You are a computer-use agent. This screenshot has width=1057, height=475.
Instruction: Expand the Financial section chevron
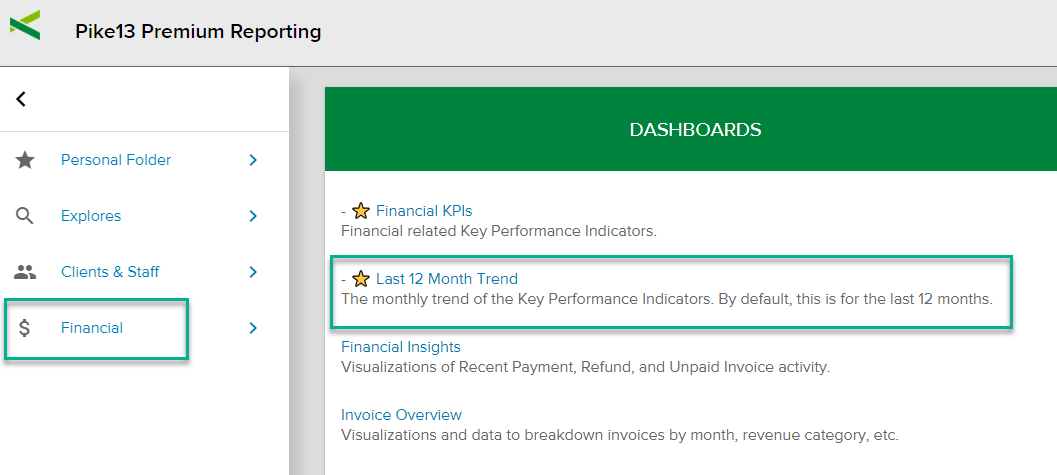(x=253, y=328)
